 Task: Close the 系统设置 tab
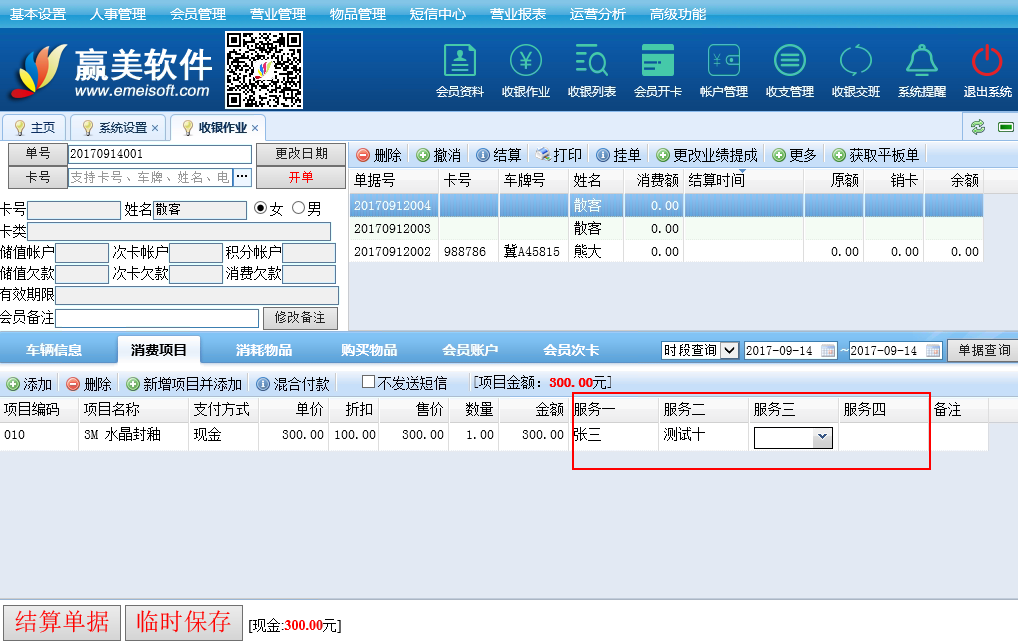(155, 128)
